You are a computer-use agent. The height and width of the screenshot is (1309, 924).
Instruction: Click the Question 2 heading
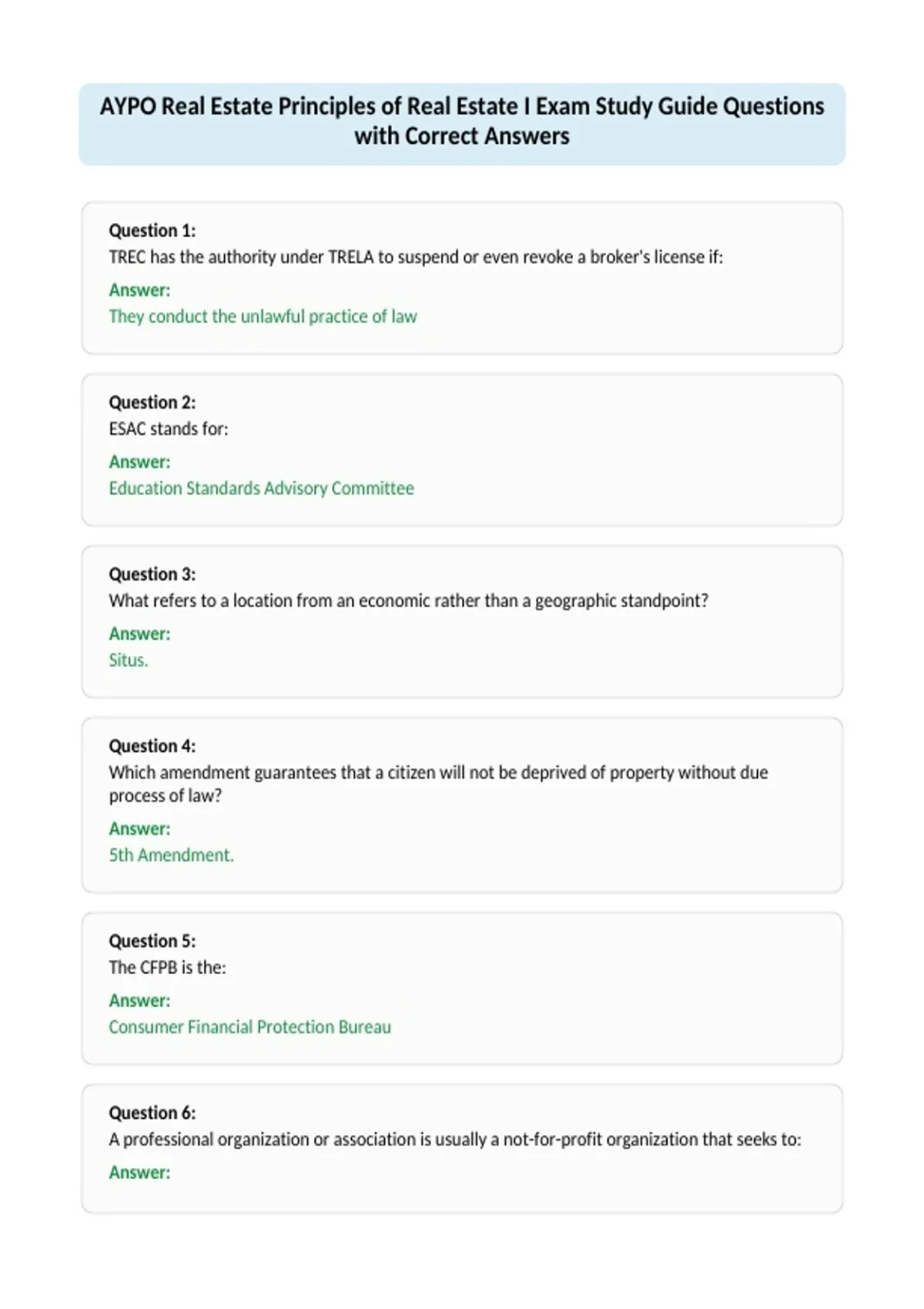pos(152,402)
